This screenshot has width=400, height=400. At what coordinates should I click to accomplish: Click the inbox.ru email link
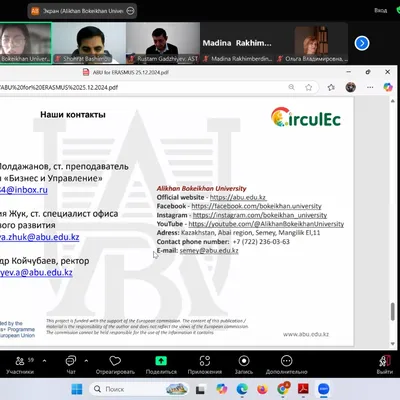(x=24, y=190)
